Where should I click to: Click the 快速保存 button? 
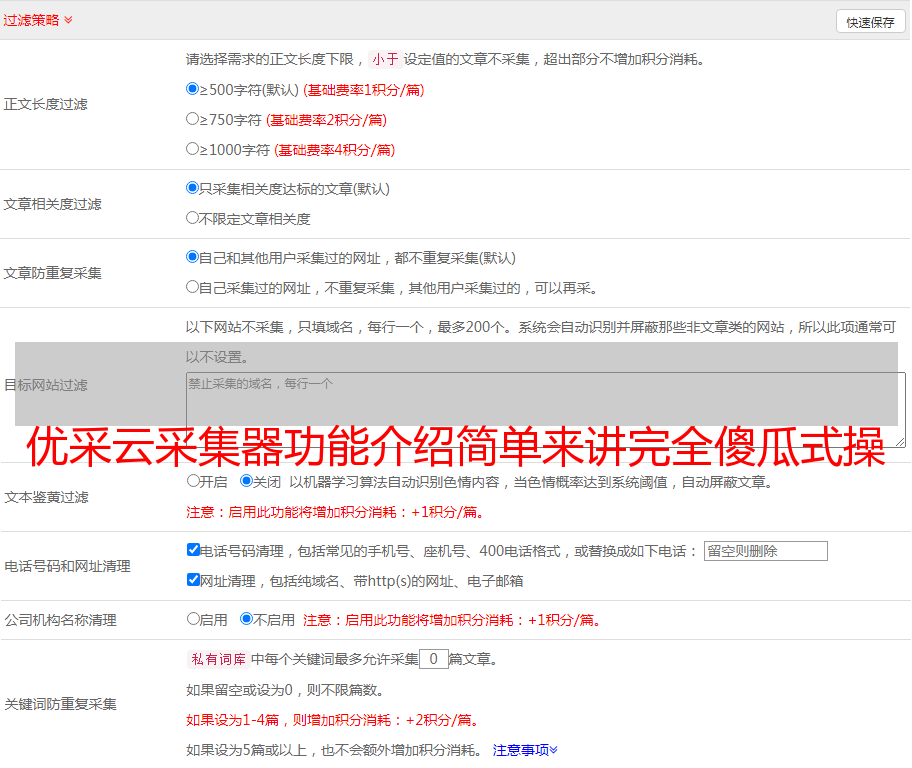870,22
